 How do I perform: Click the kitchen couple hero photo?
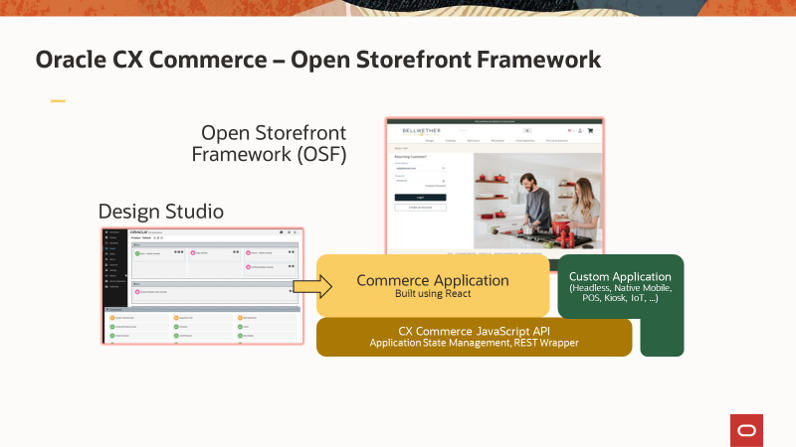click(x=538, y=201)
